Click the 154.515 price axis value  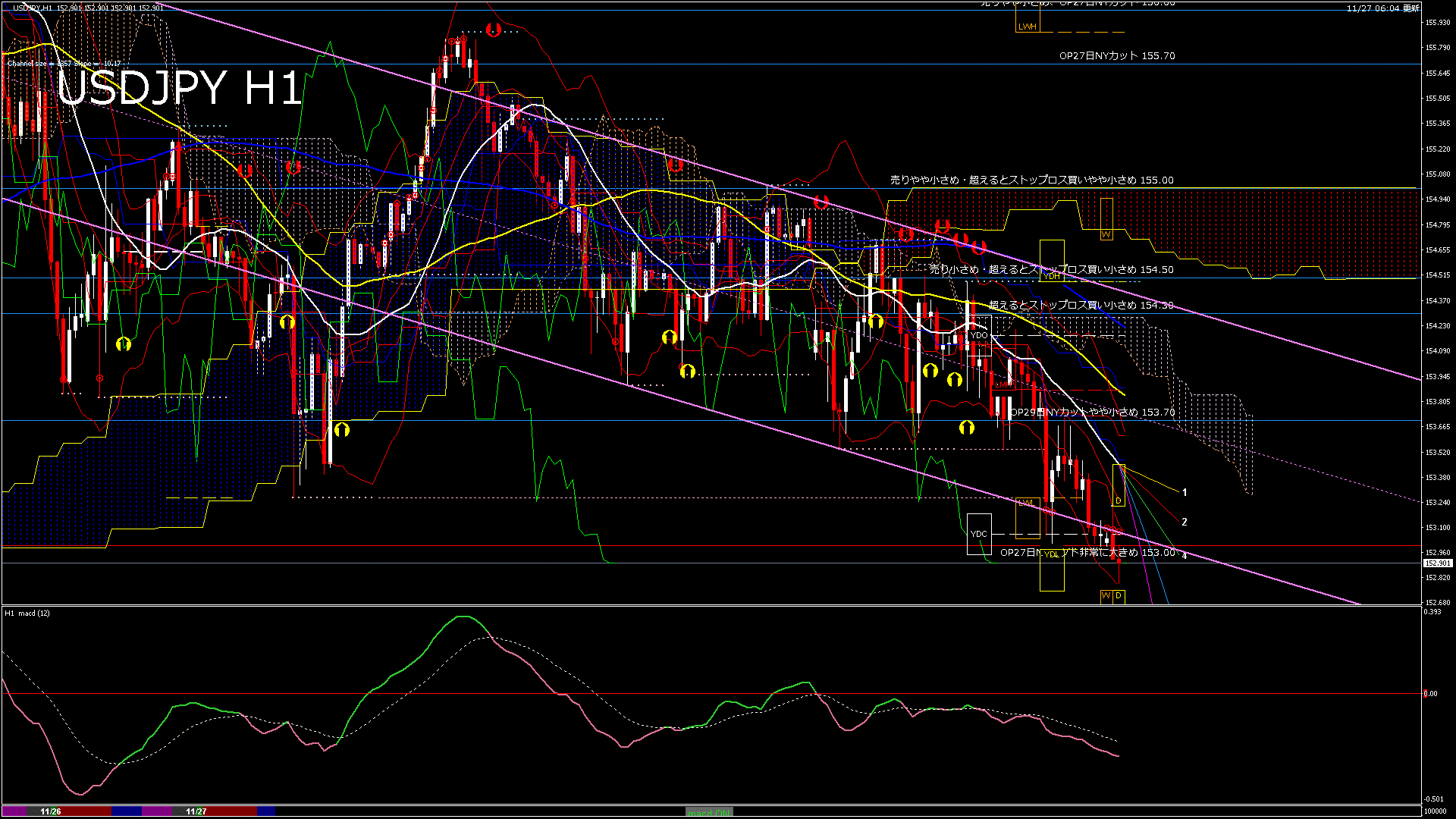tap(1438, 275)
